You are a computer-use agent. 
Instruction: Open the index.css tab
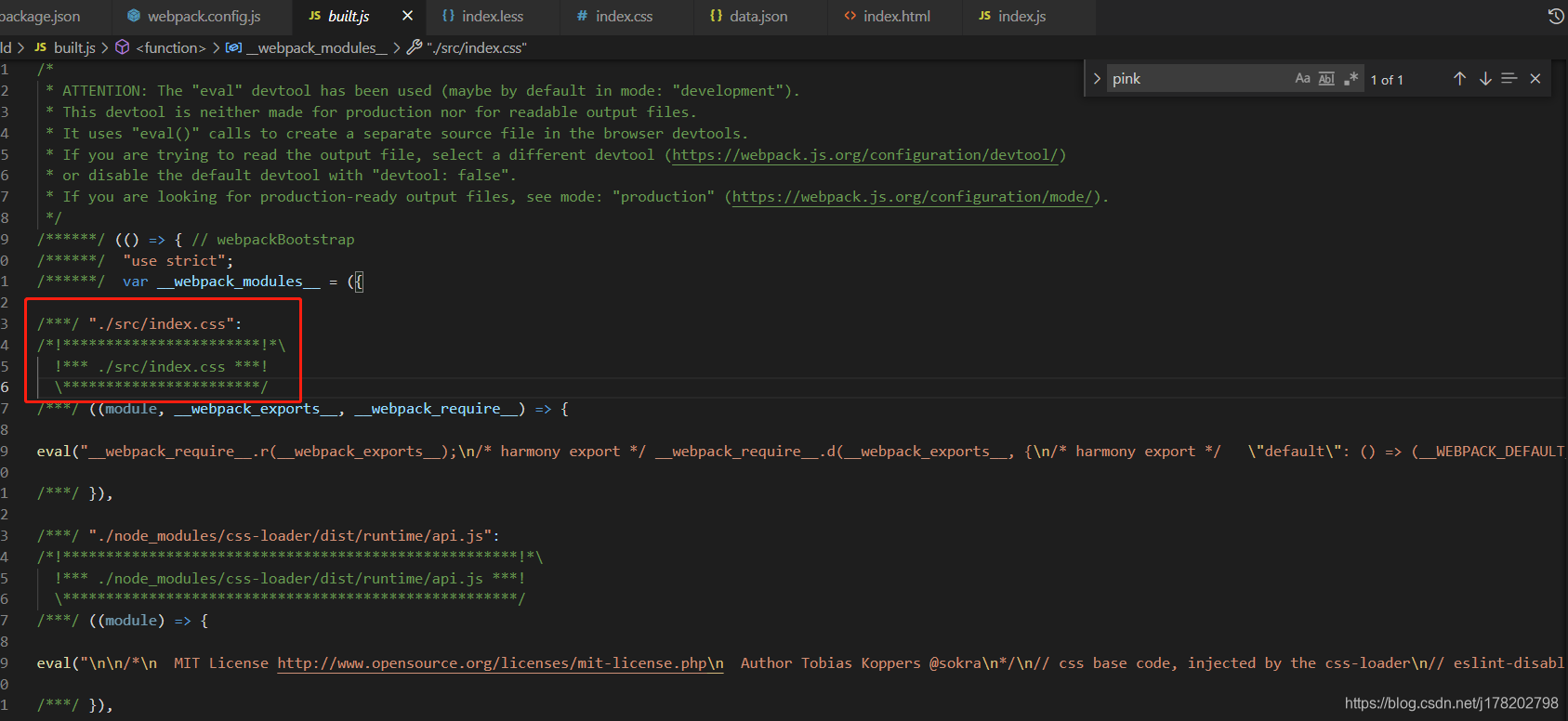click(624, 16)
